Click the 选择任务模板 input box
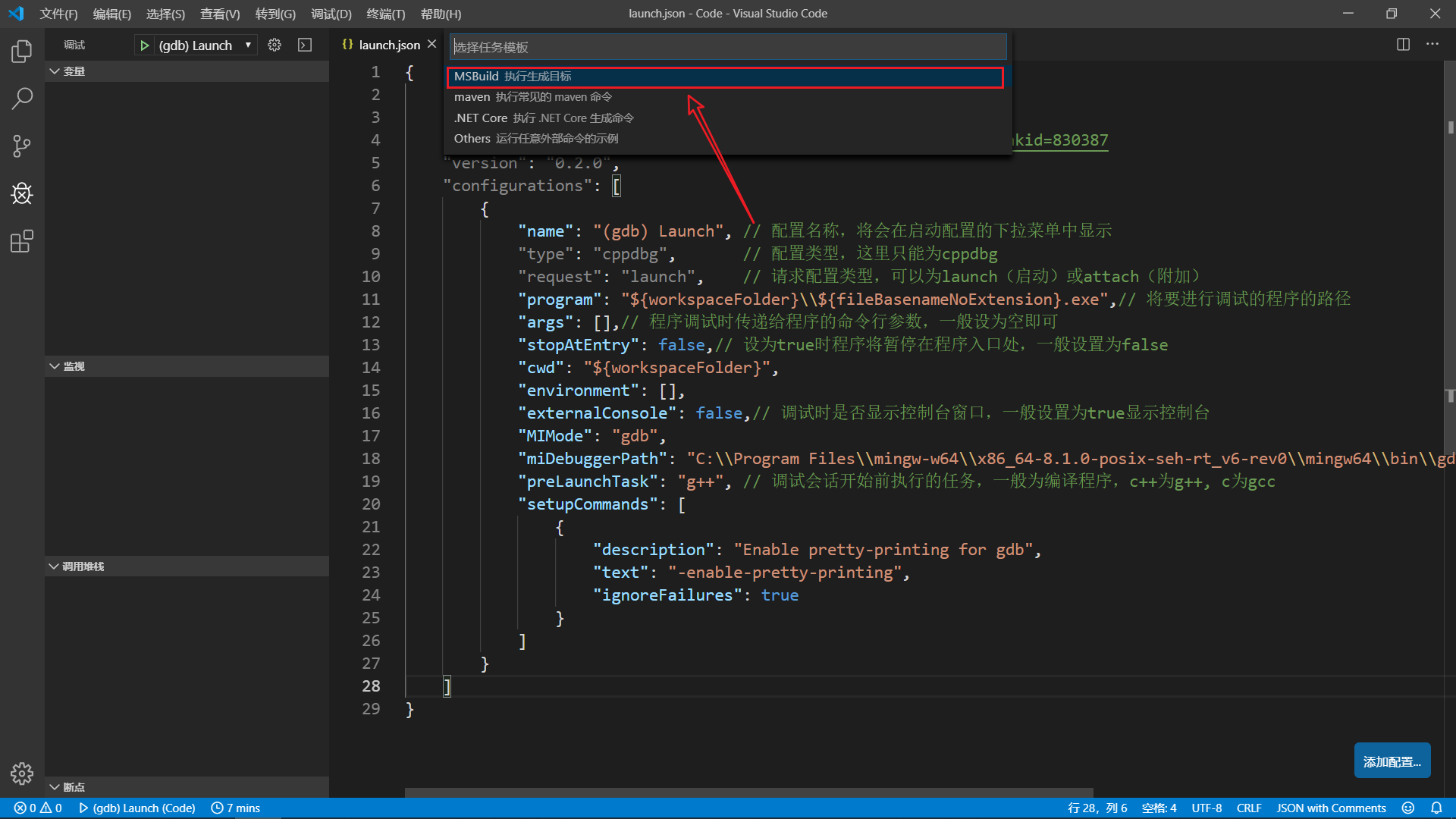The width and height of the screenshot is (1456, 819). (x=728, y=47)
